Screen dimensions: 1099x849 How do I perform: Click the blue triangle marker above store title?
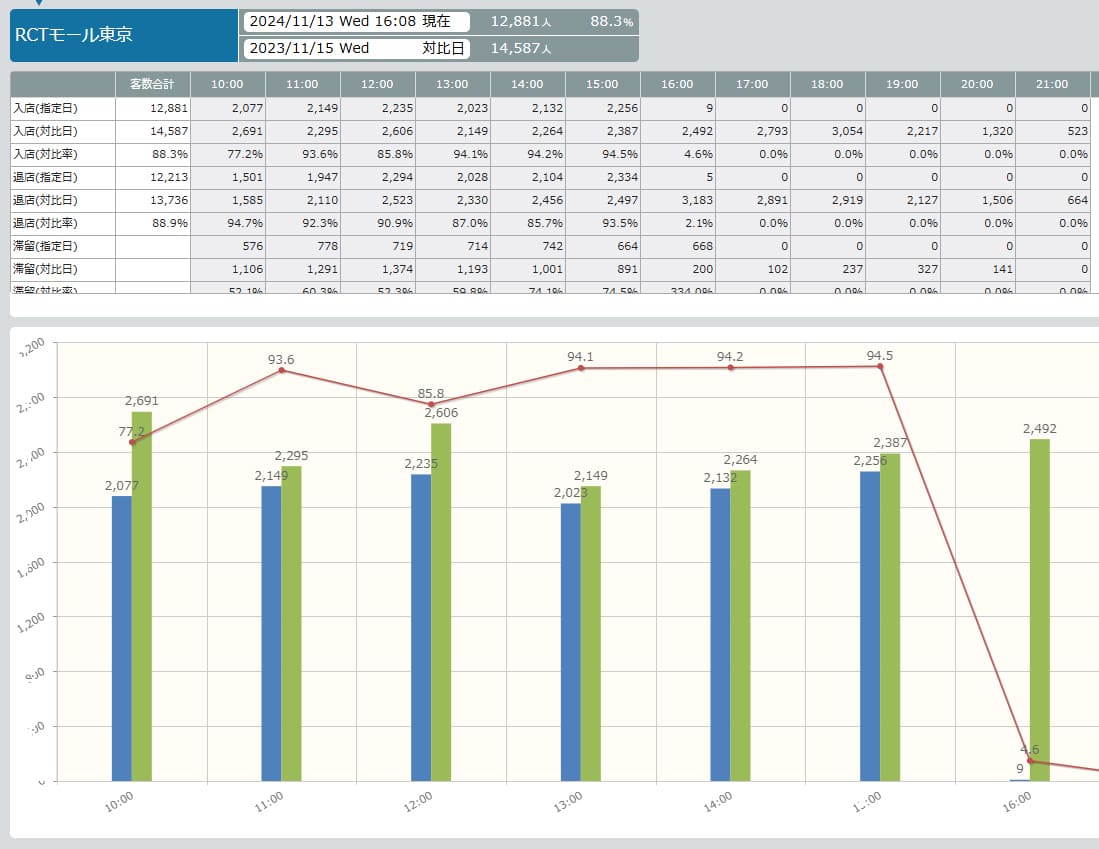point(40,3)
